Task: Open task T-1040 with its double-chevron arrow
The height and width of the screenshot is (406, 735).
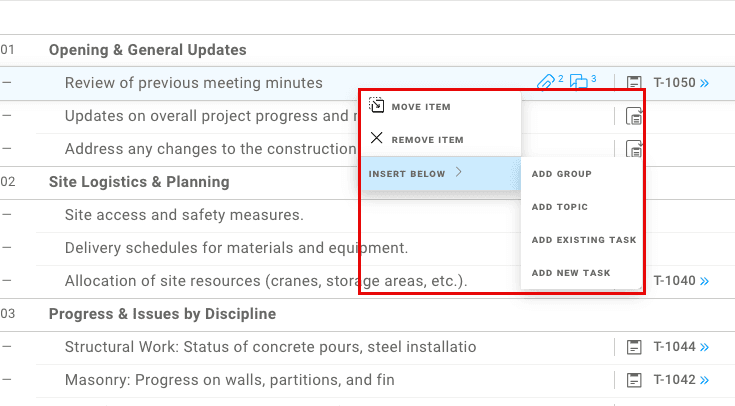Action: (x=704, y=281)
